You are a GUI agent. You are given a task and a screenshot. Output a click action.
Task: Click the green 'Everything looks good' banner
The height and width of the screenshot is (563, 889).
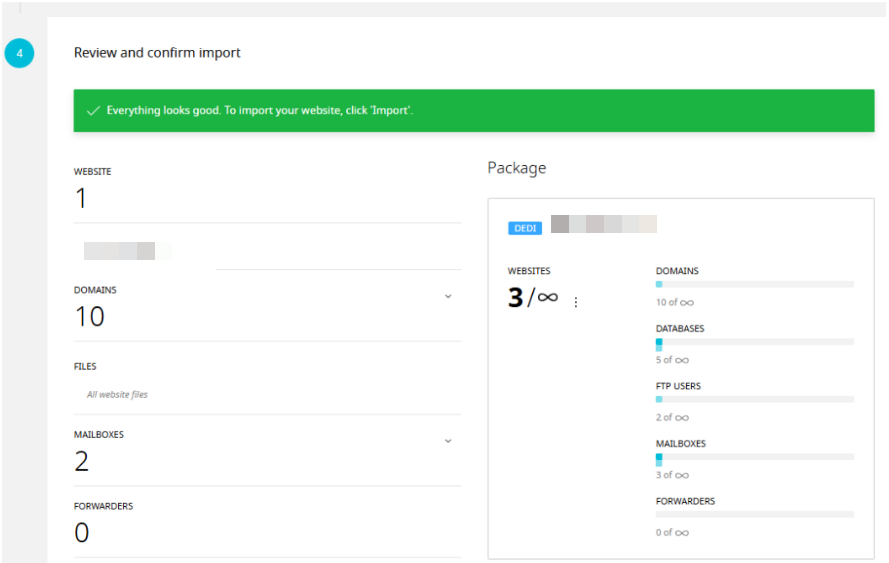point(474,111)
